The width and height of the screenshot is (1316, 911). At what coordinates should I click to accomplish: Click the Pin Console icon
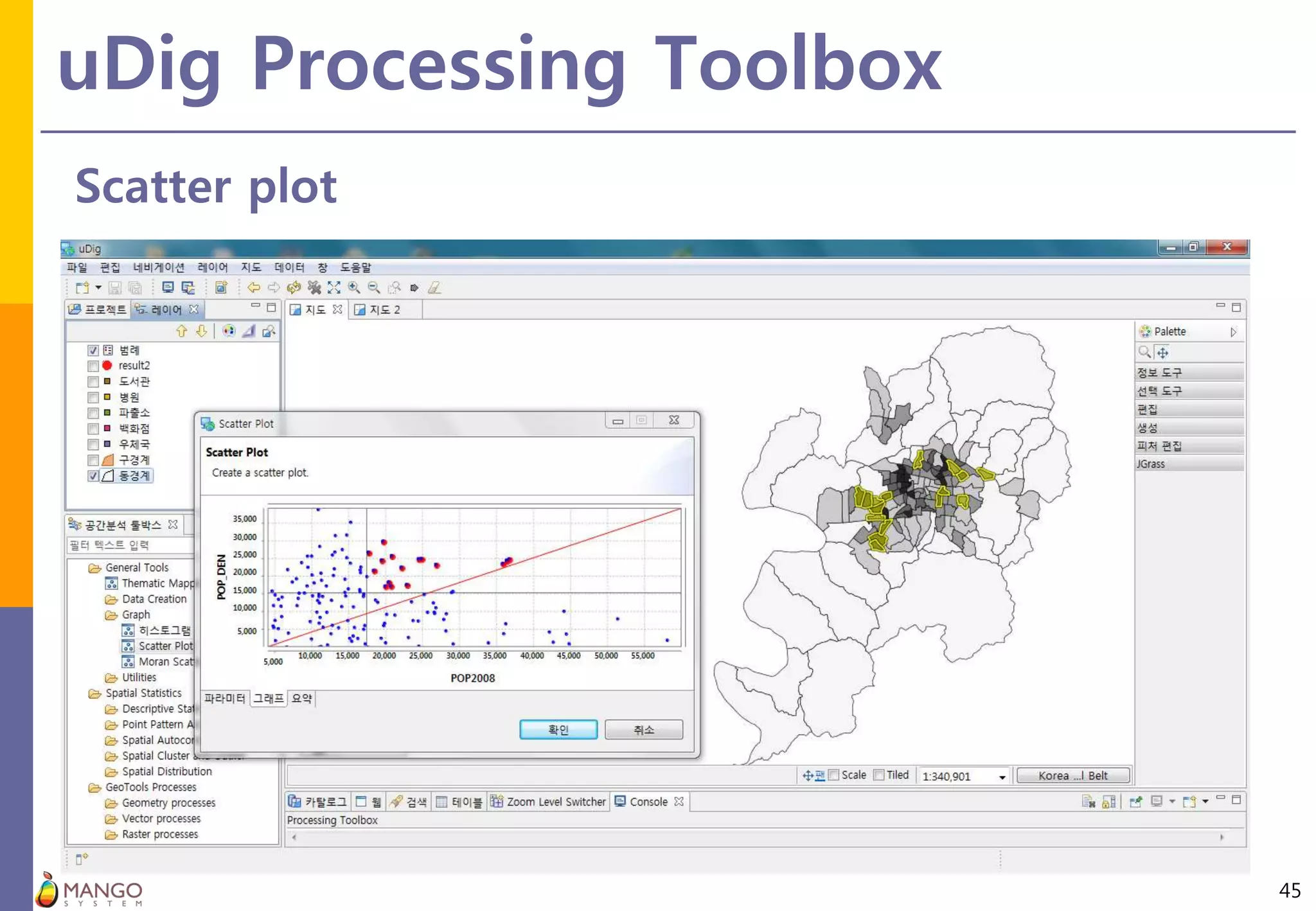(1136, 801)
